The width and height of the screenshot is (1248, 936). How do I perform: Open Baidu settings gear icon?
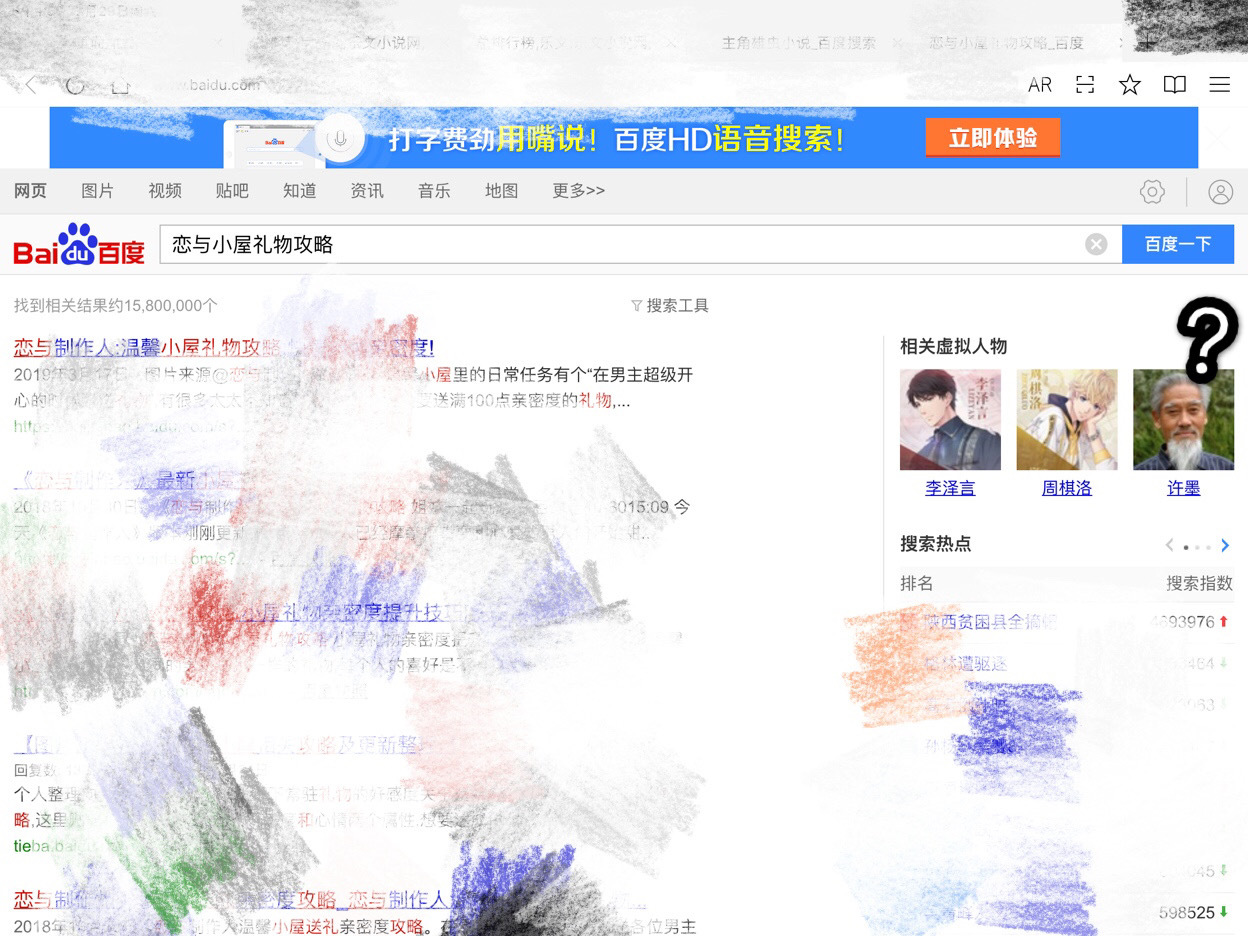[x=1152, y=192]
